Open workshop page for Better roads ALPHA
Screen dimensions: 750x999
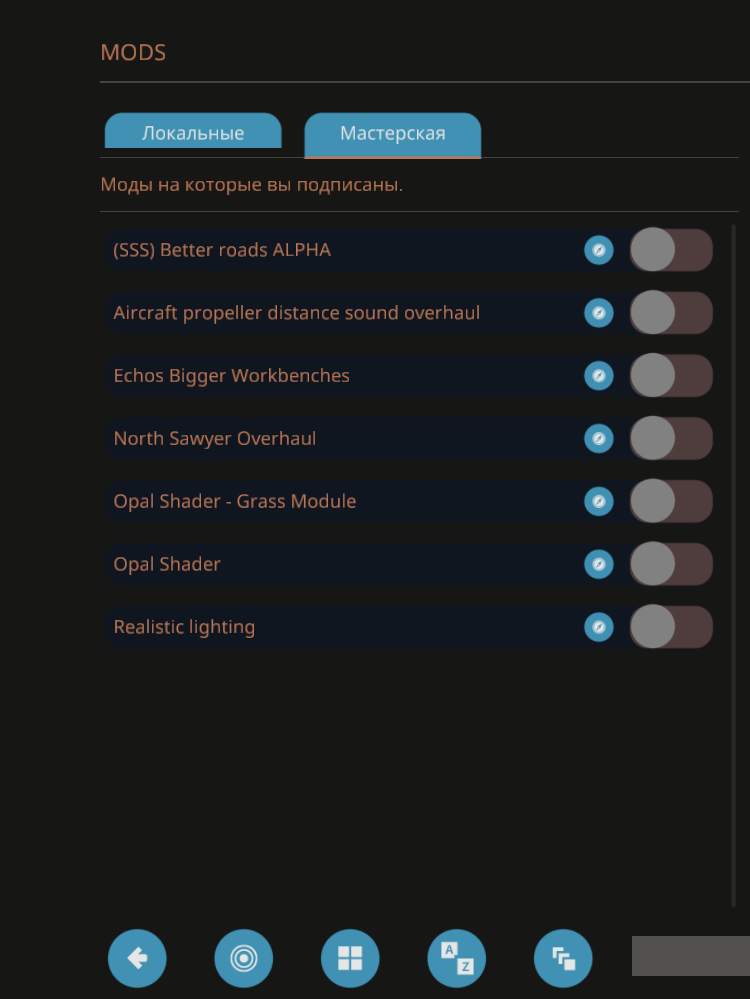598,250
